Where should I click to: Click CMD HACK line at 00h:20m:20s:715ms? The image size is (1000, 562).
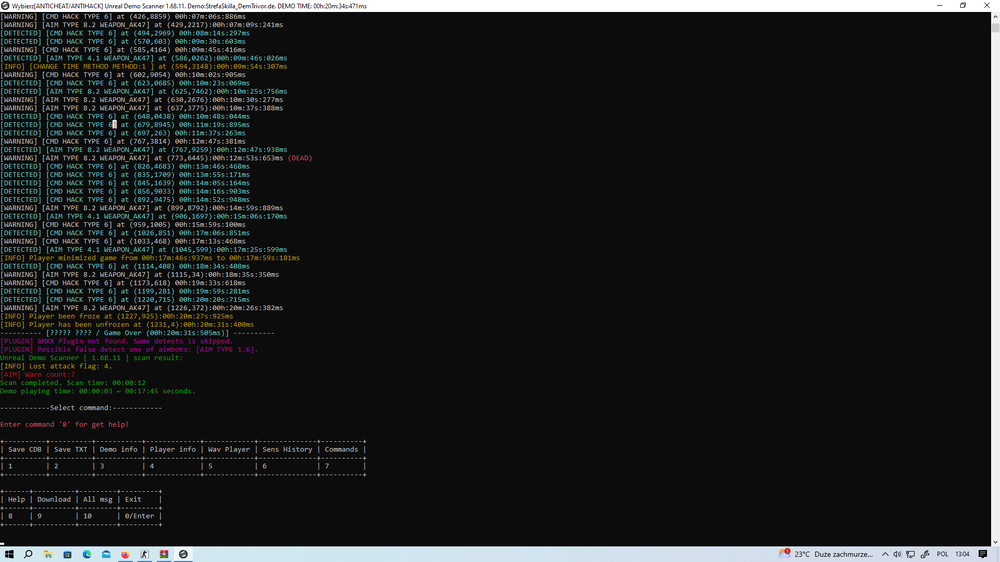pyautogui.click(x=125, y=299)
